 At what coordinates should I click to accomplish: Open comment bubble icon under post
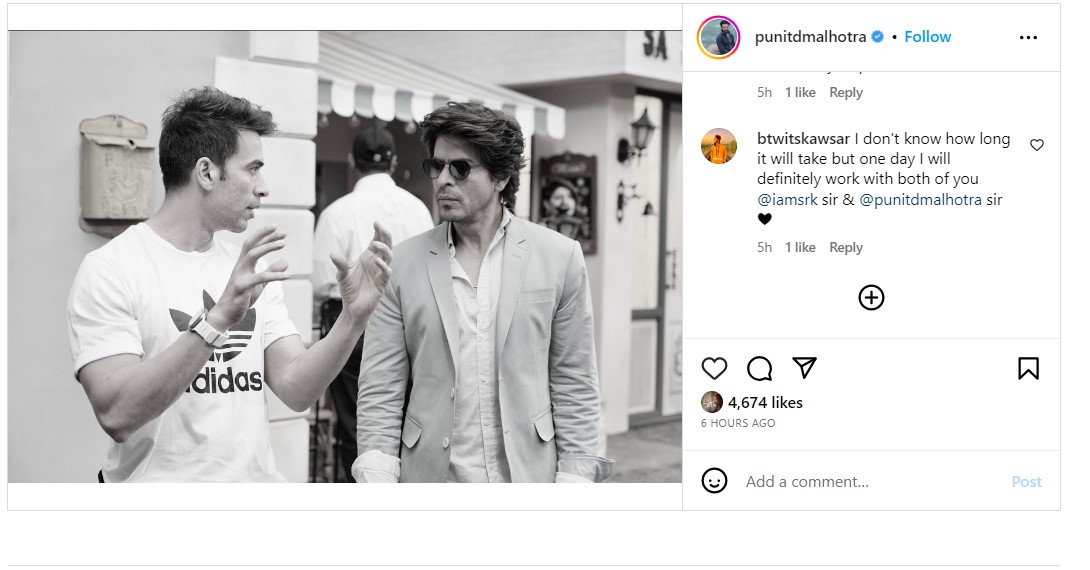tap(759, 368)
